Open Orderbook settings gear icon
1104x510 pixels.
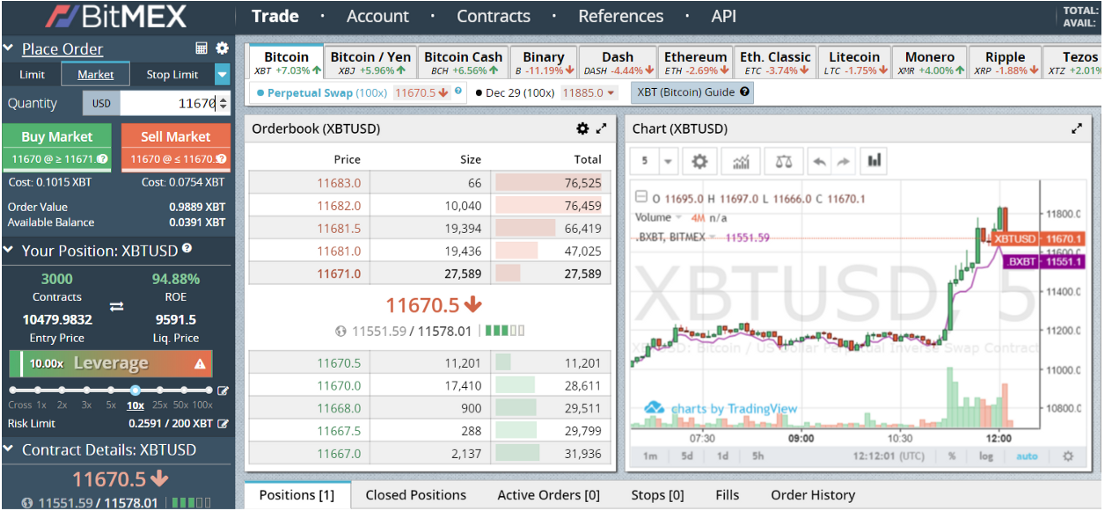coord(582,129)
